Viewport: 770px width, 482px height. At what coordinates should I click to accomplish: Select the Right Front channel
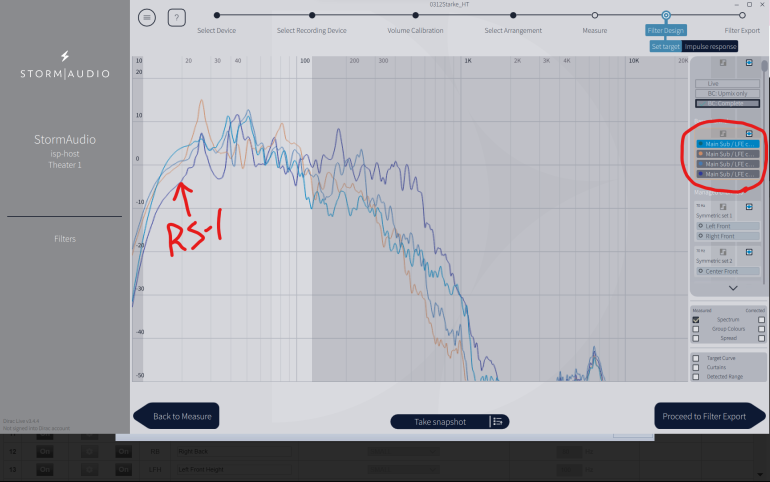727,236
